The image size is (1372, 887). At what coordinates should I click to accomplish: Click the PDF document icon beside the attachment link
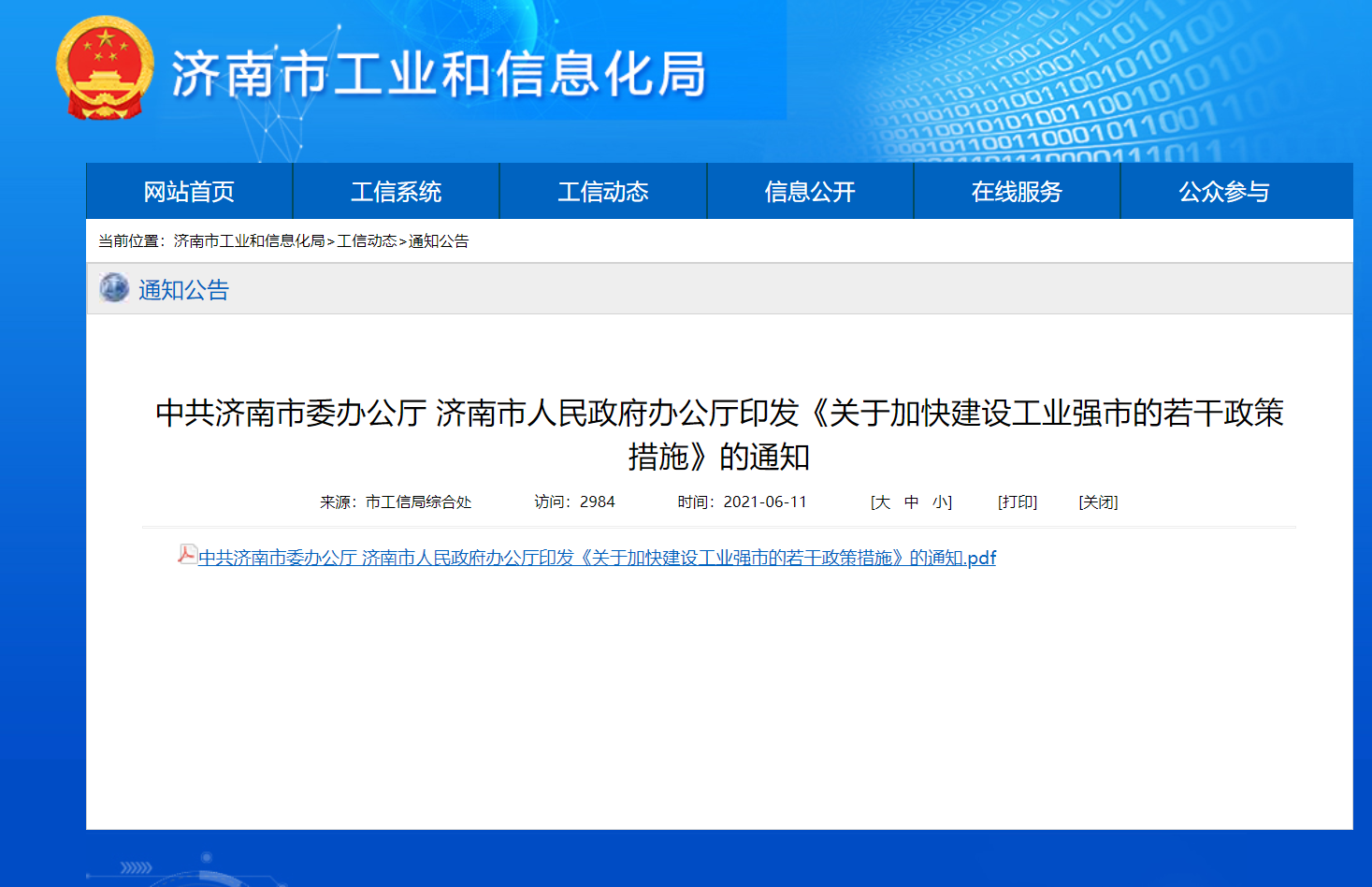point(188,556)
